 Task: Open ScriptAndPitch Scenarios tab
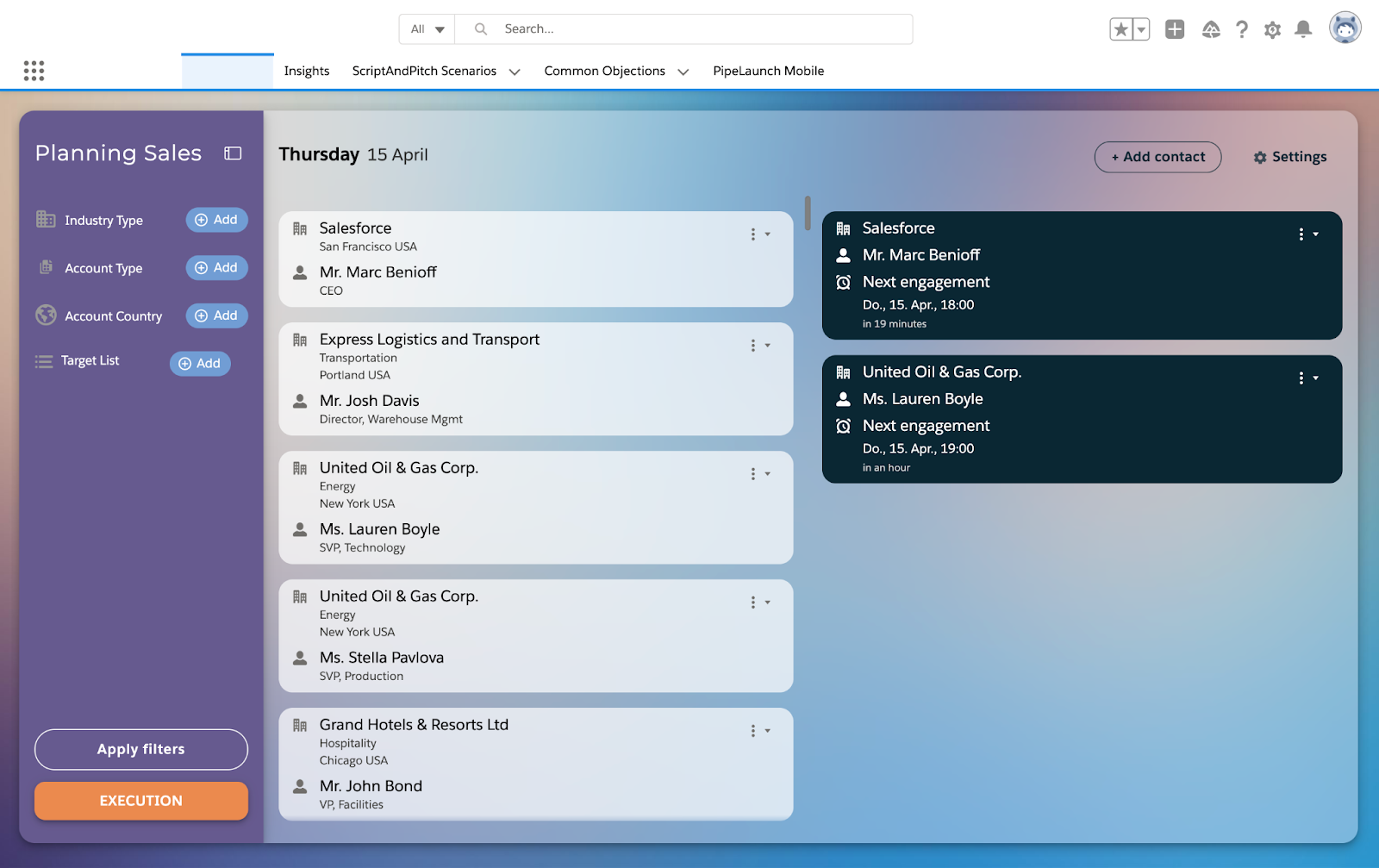point(424,71)
